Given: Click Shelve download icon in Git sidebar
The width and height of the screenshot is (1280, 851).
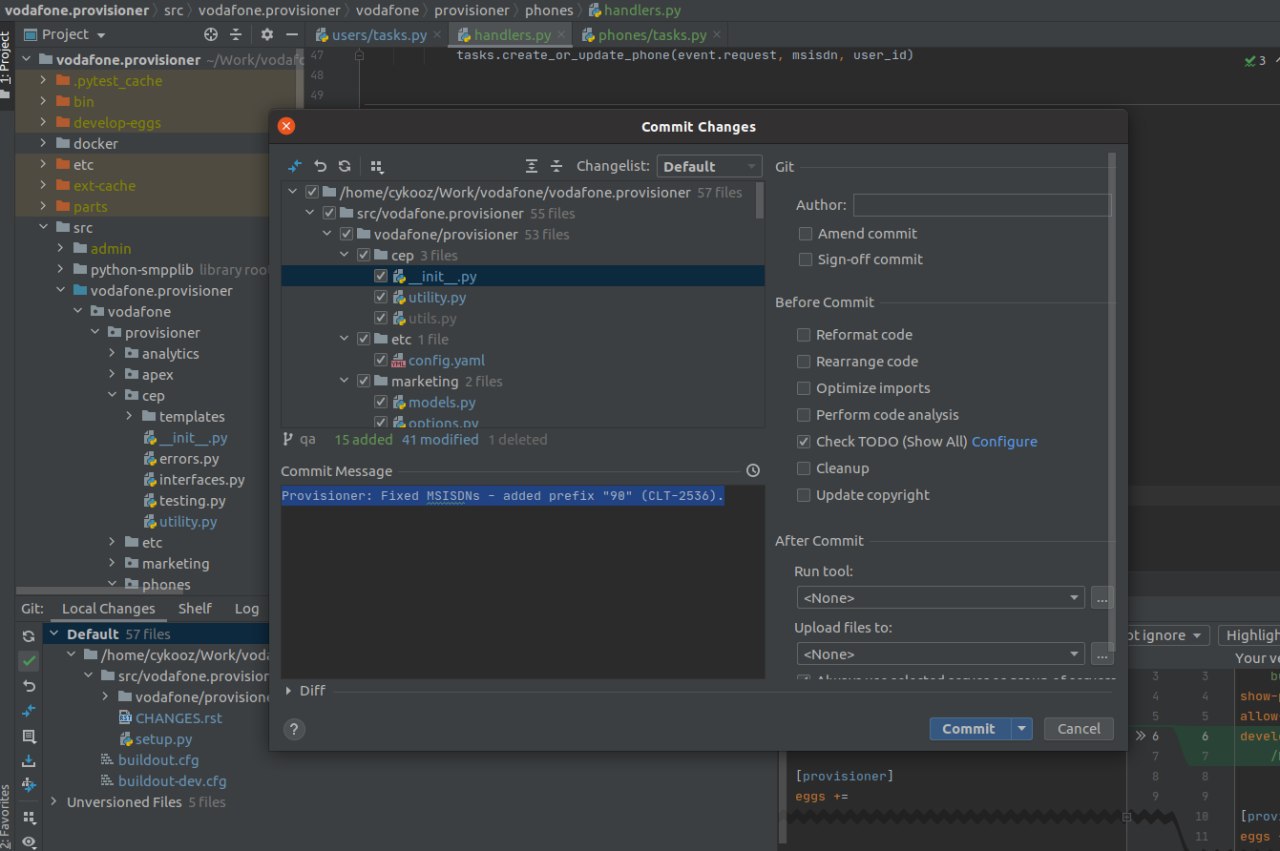Looking at the screenshot, I should pyautogui.click(x=29, y=761).
